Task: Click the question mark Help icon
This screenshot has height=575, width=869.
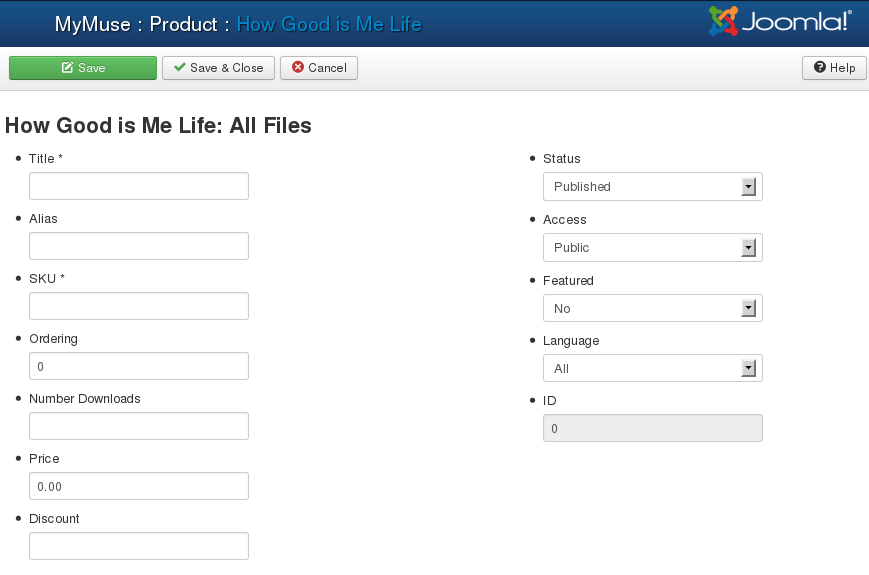Action: (820, 68)
